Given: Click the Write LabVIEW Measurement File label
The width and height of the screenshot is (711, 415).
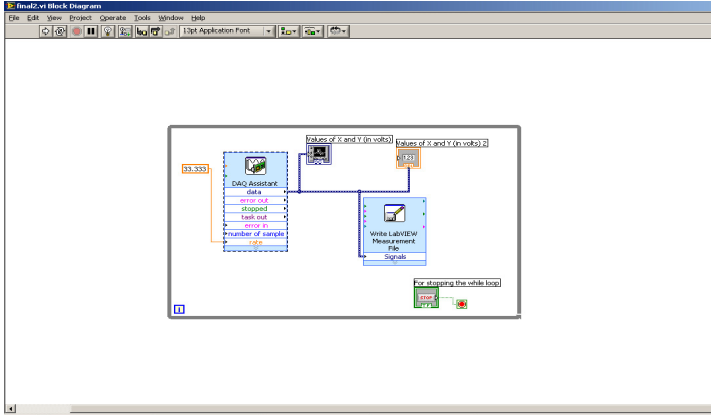Looking at the screenshot, I should (x=394, y=241).
